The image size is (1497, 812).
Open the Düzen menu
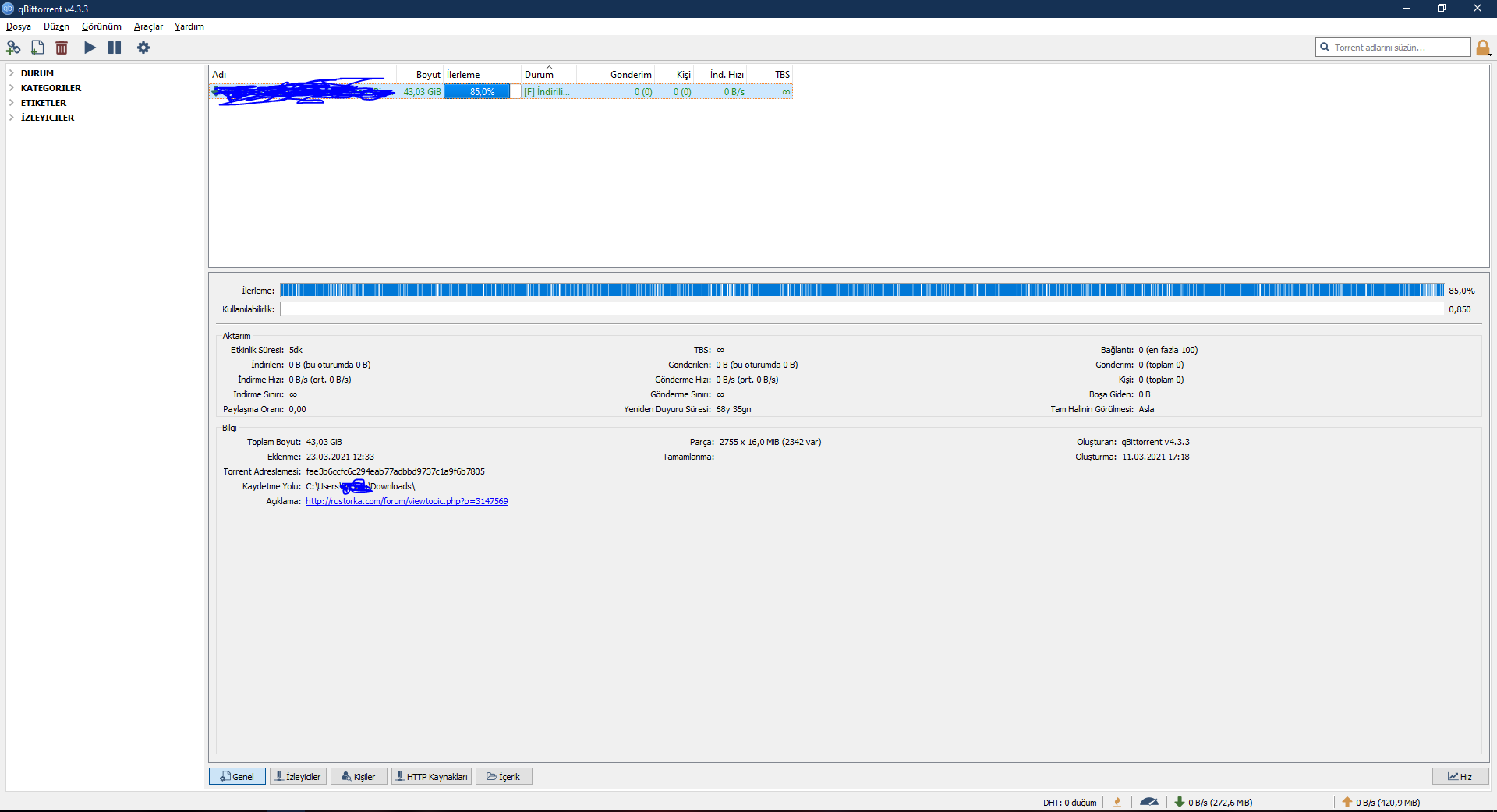56,26
